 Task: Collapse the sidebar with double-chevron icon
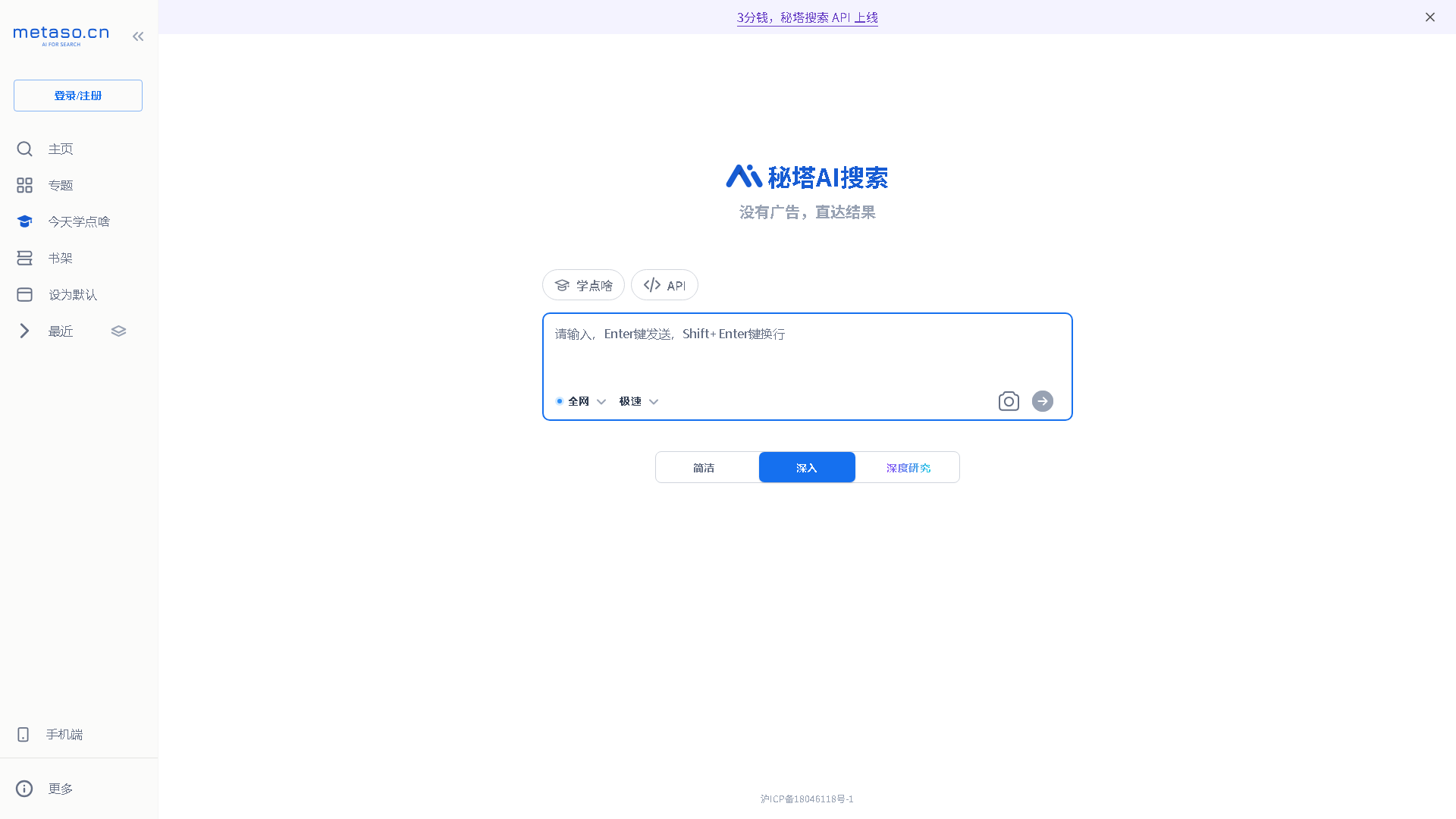[x=138, y=36]
